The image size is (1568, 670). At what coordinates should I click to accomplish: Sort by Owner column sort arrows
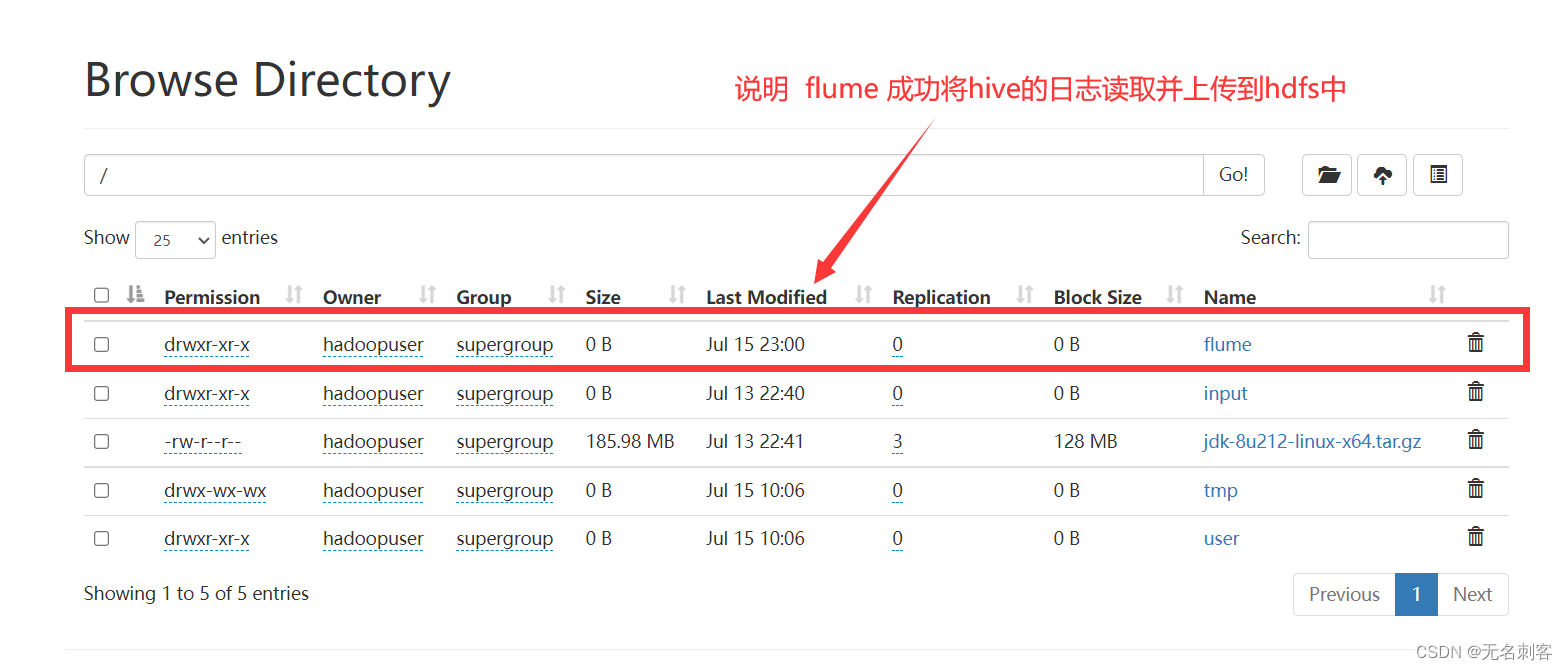[428, 295]
